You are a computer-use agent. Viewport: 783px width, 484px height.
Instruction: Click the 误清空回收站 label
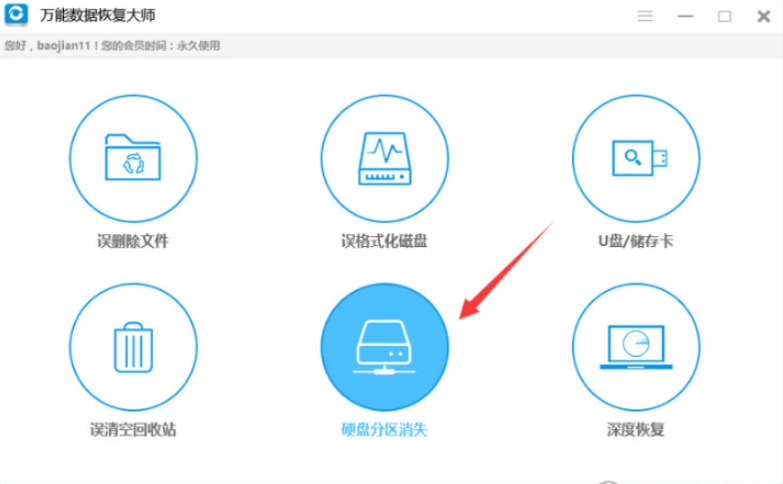[x=133, y=430]
